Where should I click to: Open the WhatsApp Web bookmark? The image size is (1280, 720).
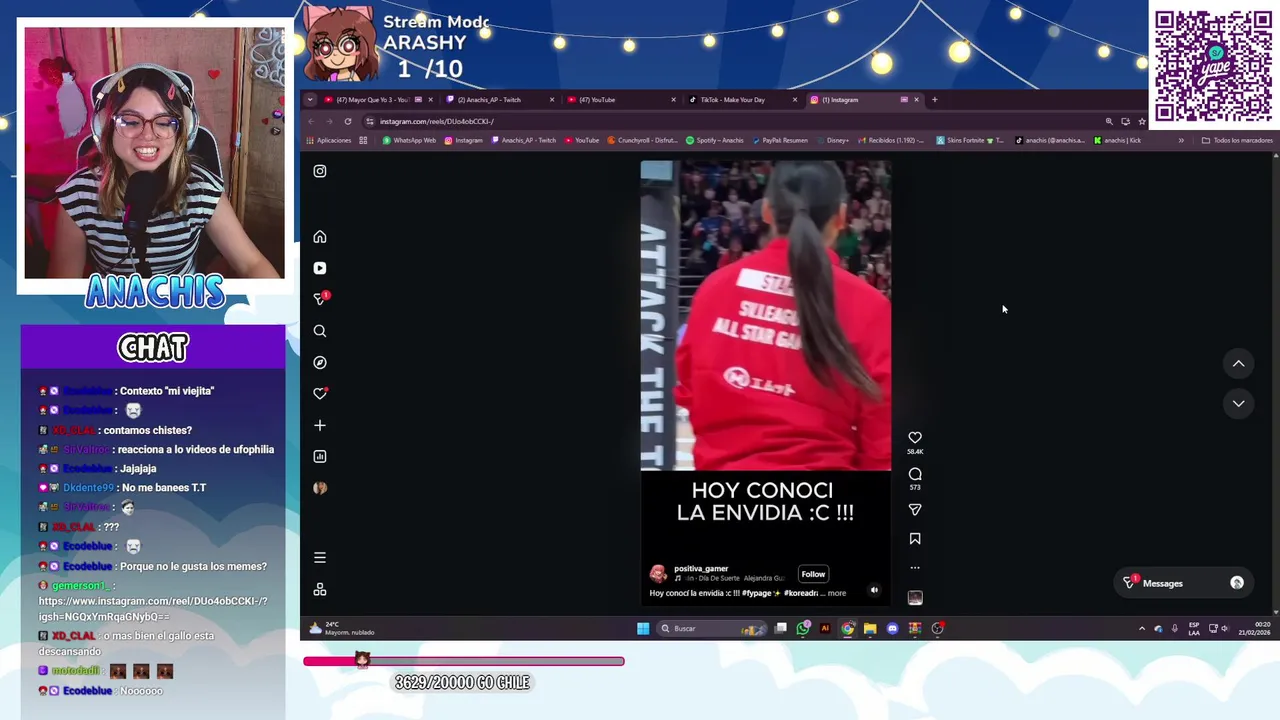410,140
